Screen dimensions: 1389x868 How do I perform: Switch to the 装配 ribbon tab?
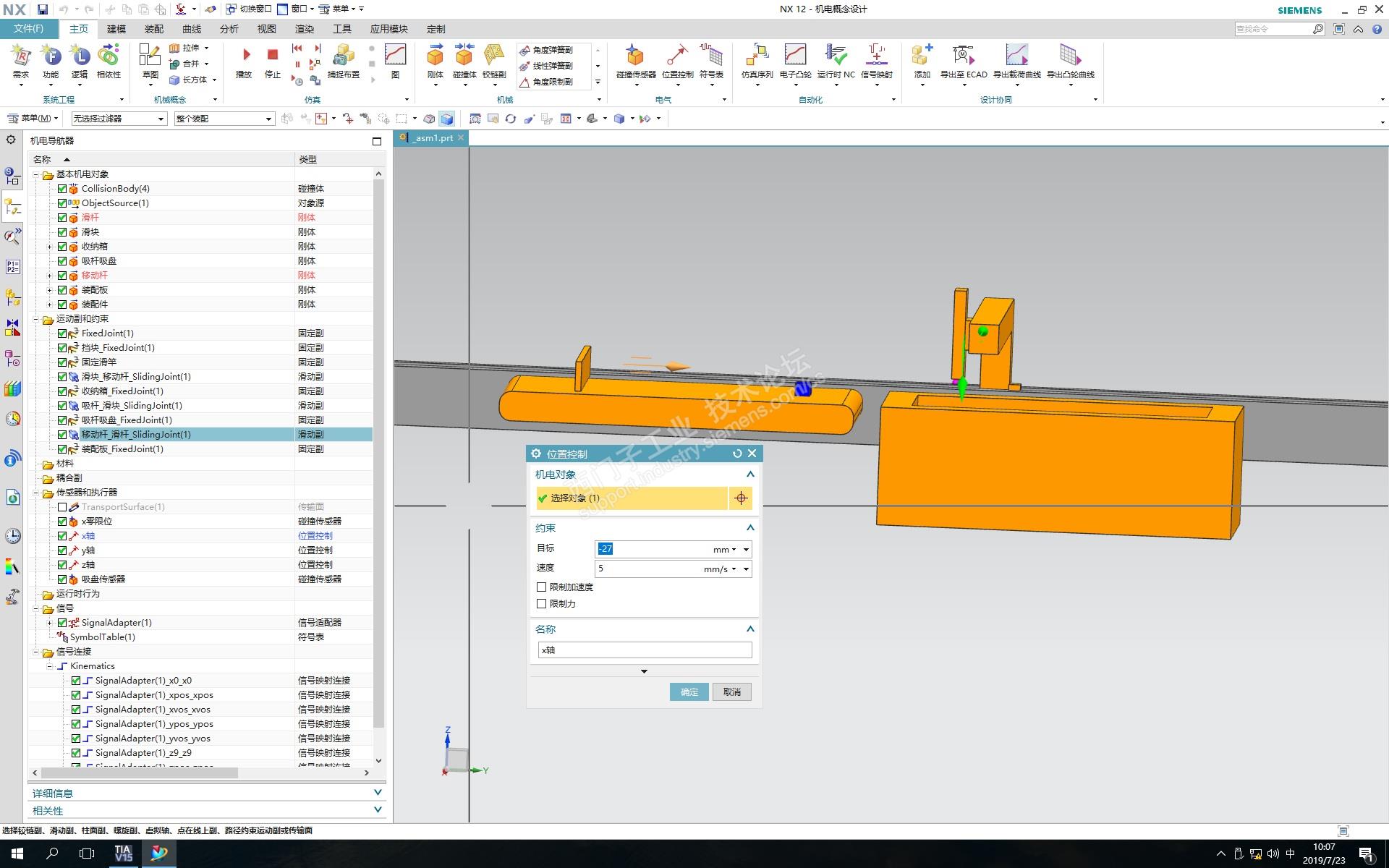click(x=154, y=29)
